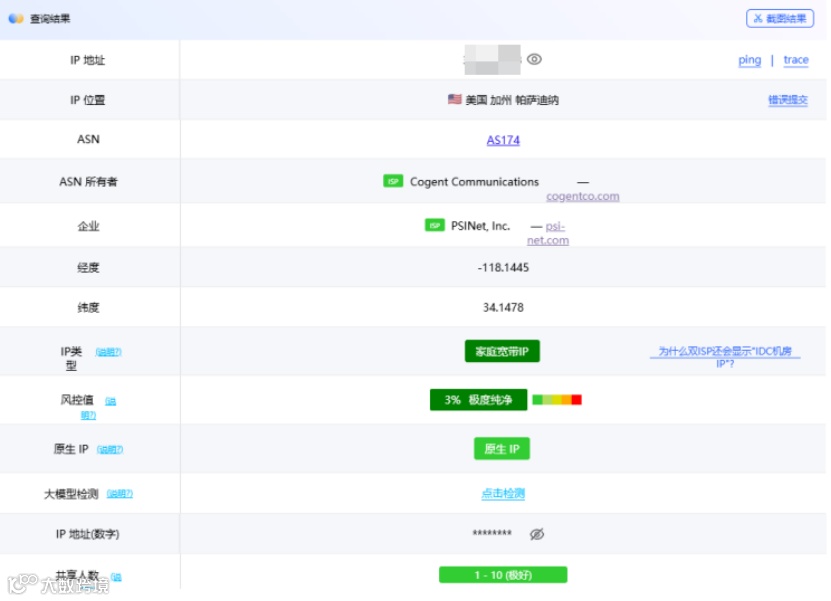Click the 查询结果 header title
This screenshot has width=831, height=601.
(50, 19)
